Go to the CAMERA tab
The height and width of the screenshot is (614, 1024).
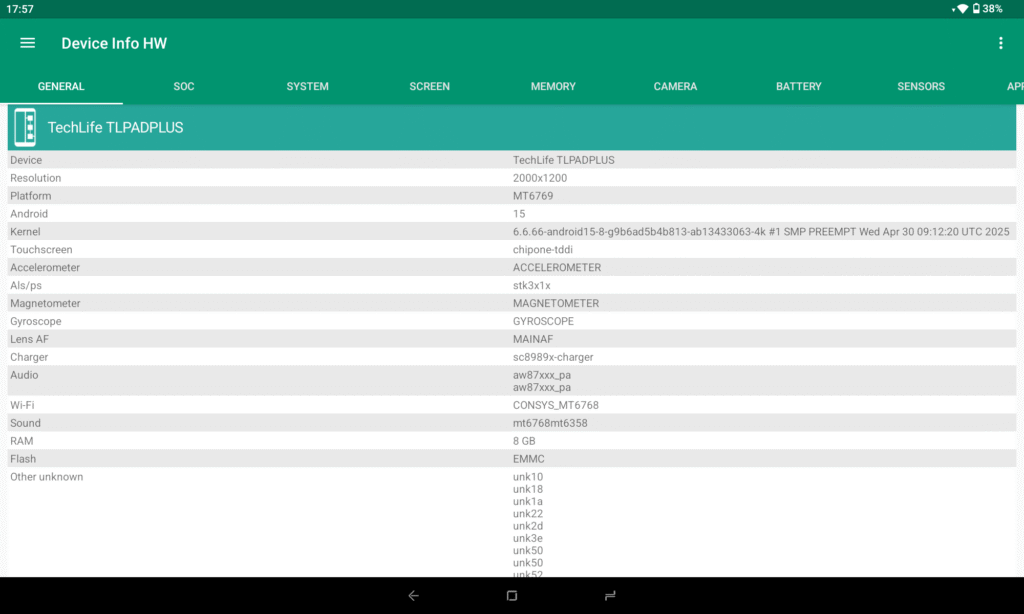click(x=675, y=87)
